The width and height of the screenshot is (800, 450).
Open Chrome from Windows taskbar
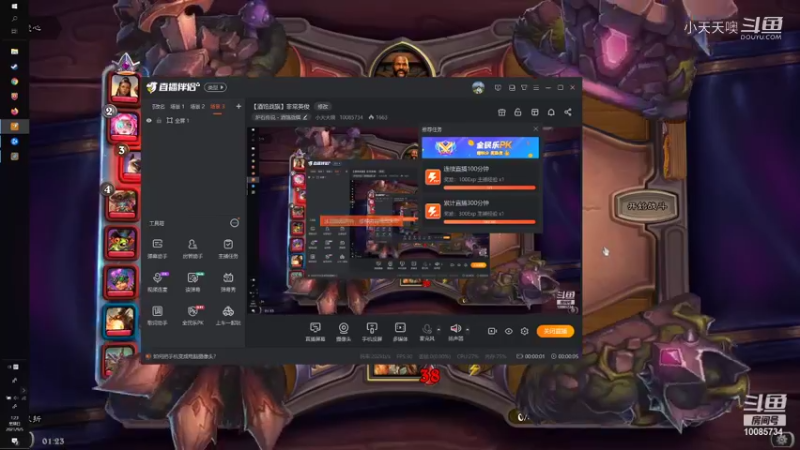pyautogui.click(x=14, y=81)
